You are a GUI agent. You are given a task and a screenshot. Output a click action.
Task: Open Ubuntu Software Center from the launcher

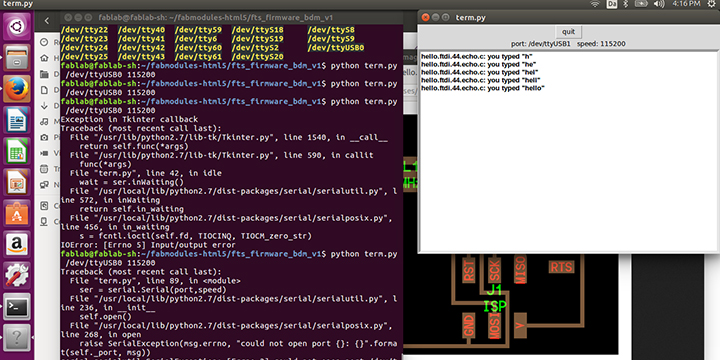coord(17,214)
